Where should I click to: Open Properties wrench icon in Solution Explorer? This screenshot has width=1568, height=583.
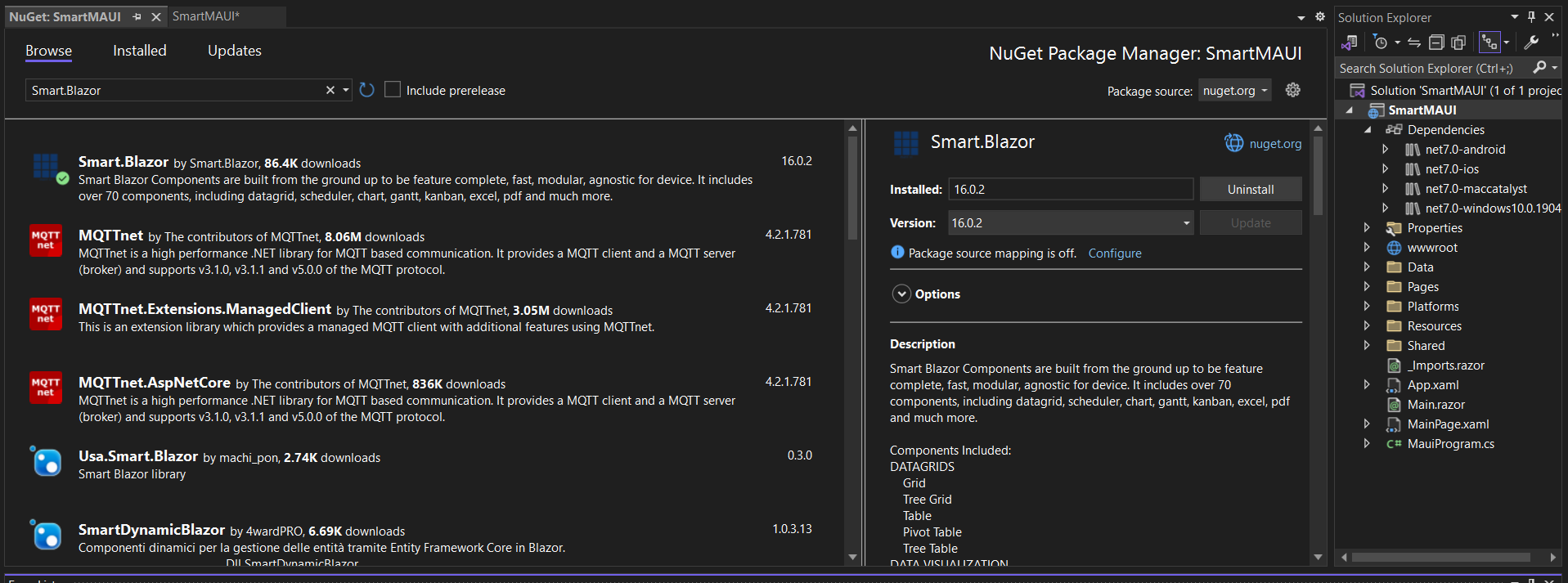point(1531,43)
